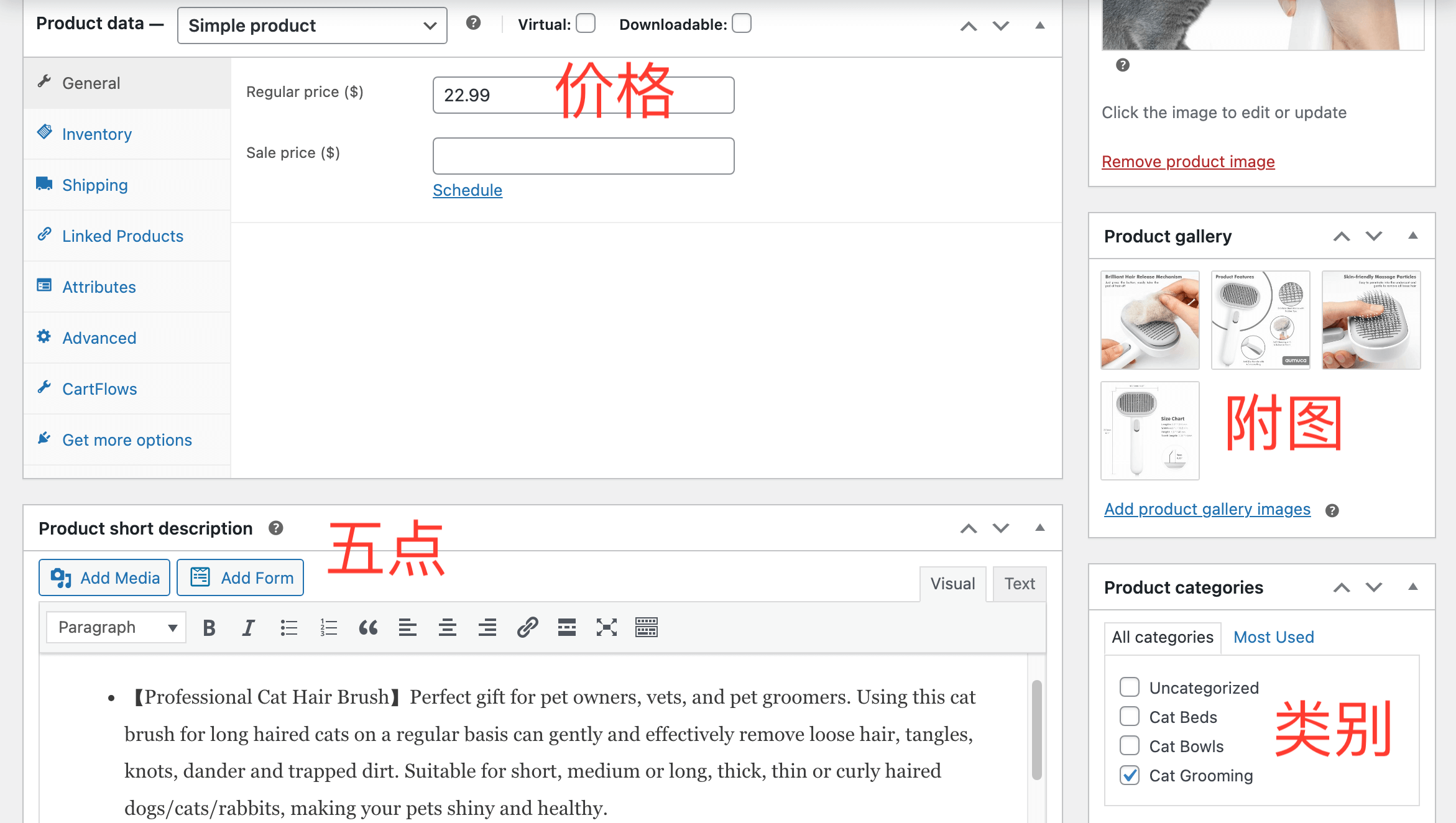Check the Cat Beds category

(1130, 717)
